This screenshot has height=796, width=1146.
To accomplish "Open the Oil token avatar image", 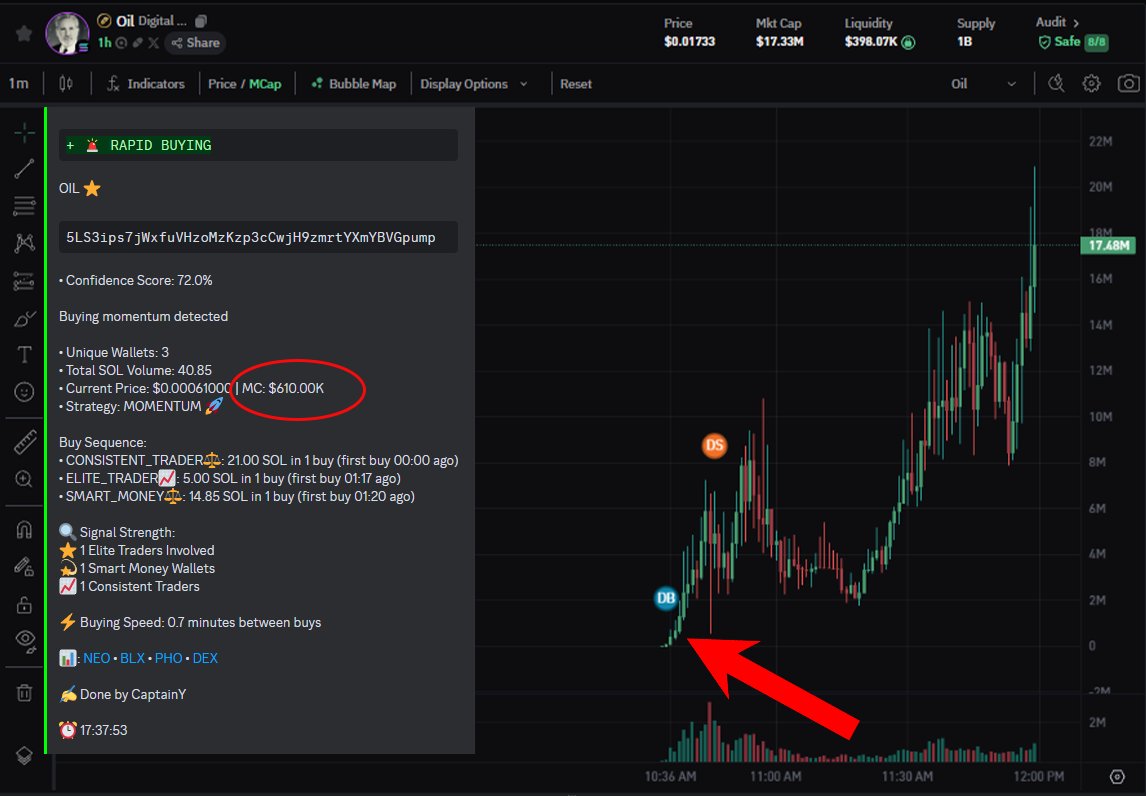I will pos(67,33).
